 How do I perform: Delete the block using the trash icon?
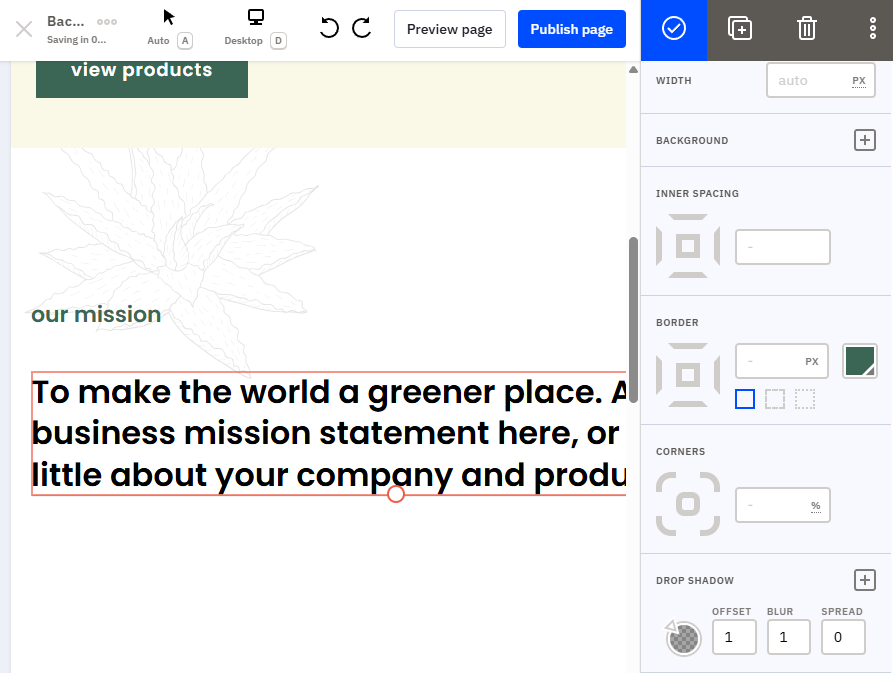click(x=806, y=29)
